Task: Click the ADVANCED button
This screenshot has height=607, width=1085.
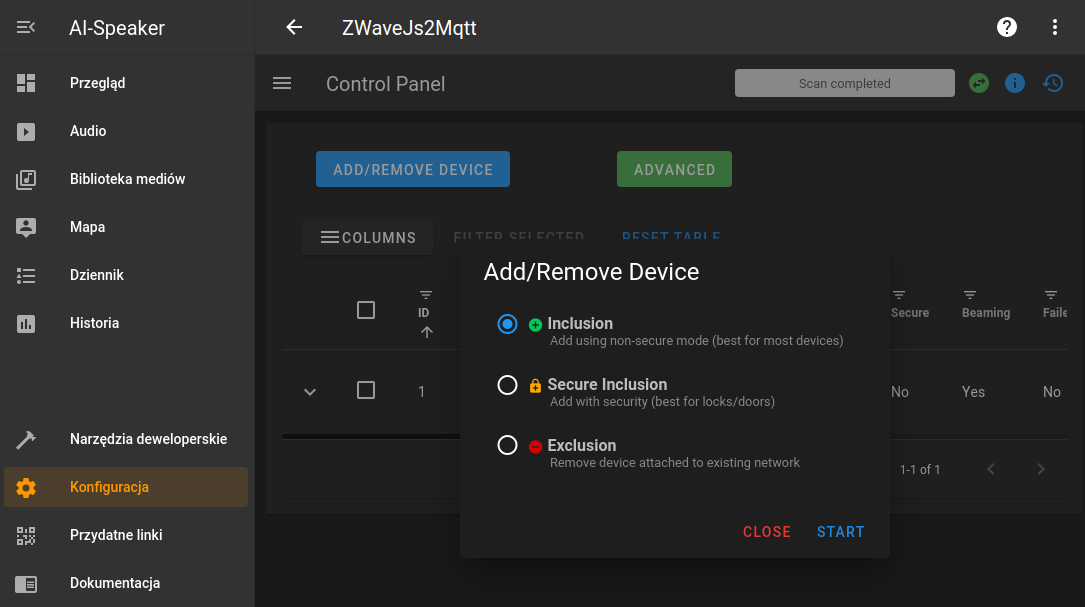Action: [x=675, y=170]
